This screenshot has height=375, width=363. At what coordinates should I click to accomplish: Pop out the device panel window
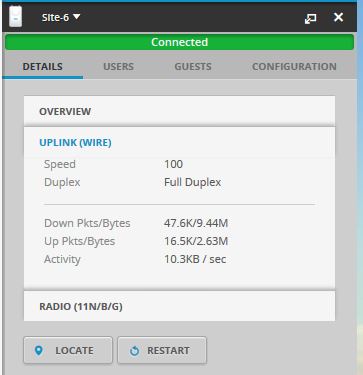(310, 19)
